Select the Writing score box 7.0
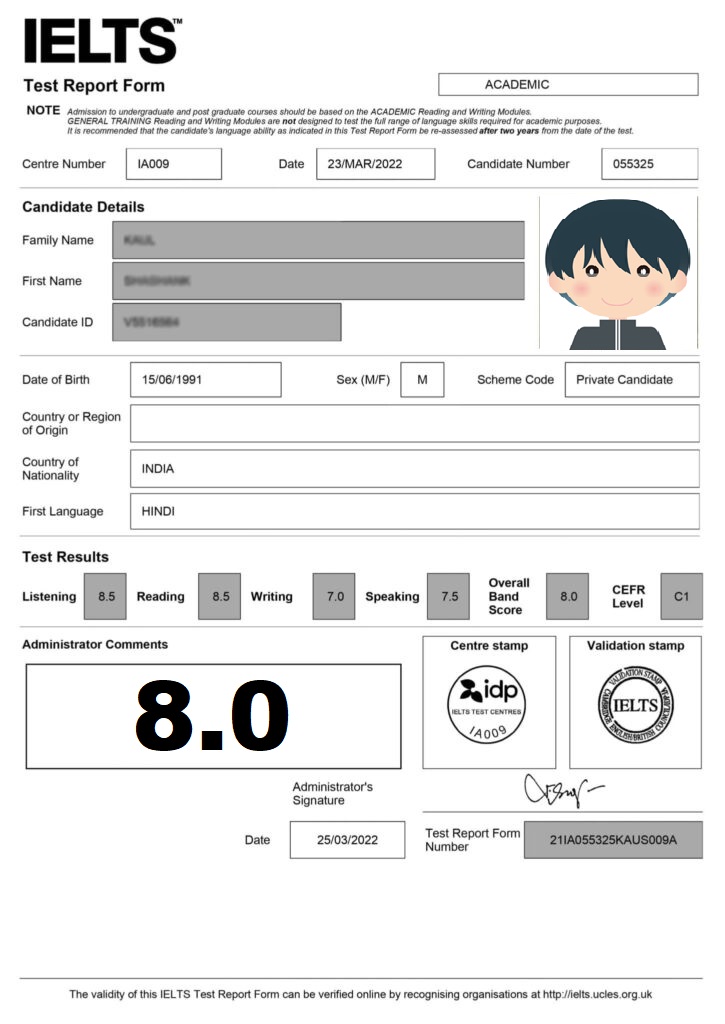Screen dimensions: 725x1024 click(334, 597)
